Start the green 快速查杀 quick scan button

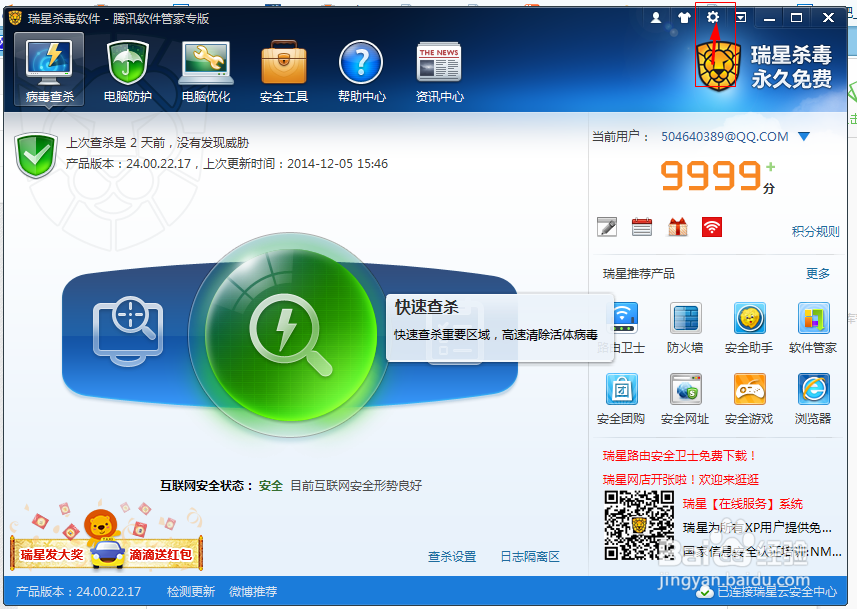click(x=290, y=334)
